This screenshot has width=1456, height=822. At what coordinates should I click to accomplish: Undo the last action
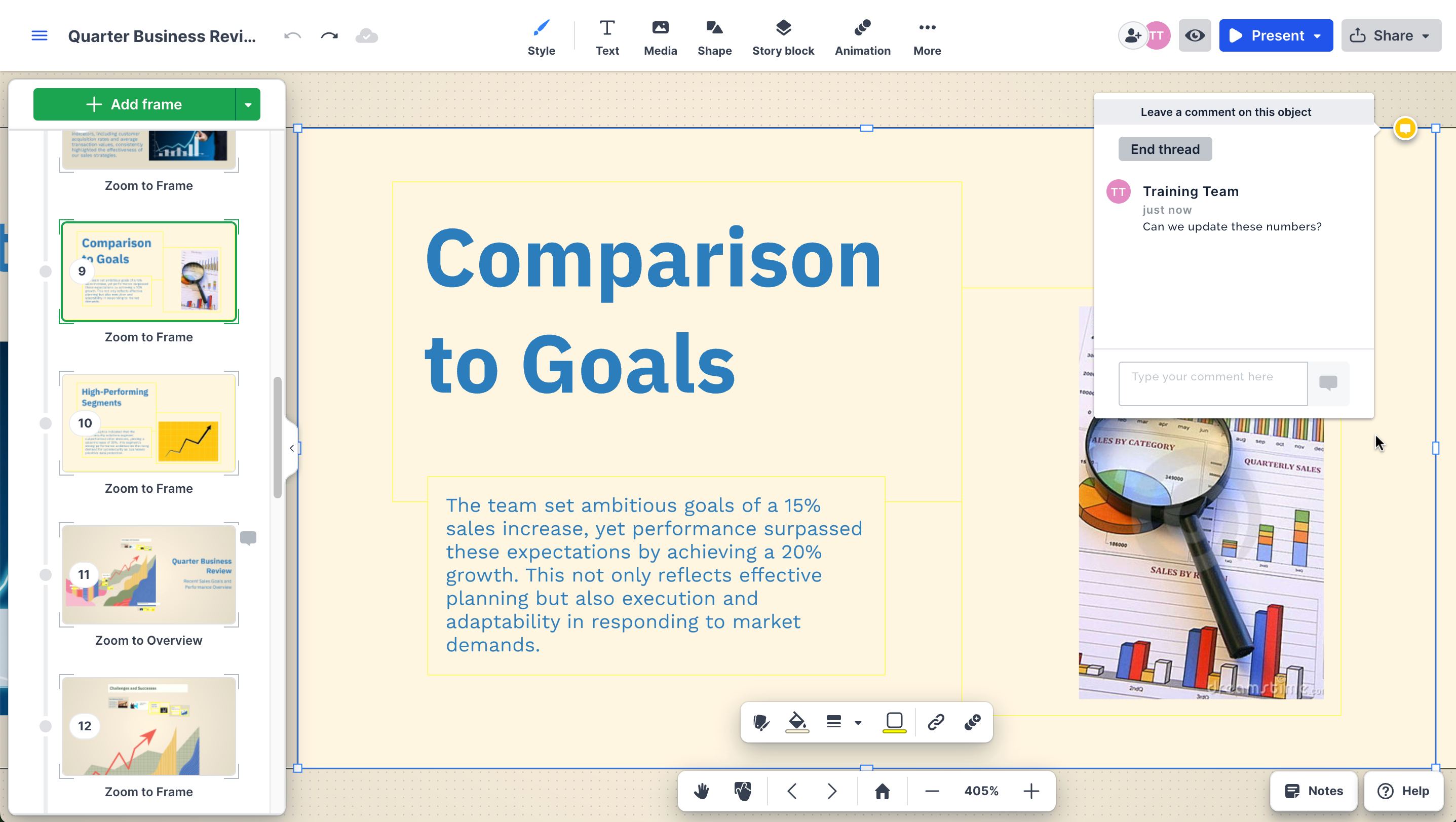292,35
